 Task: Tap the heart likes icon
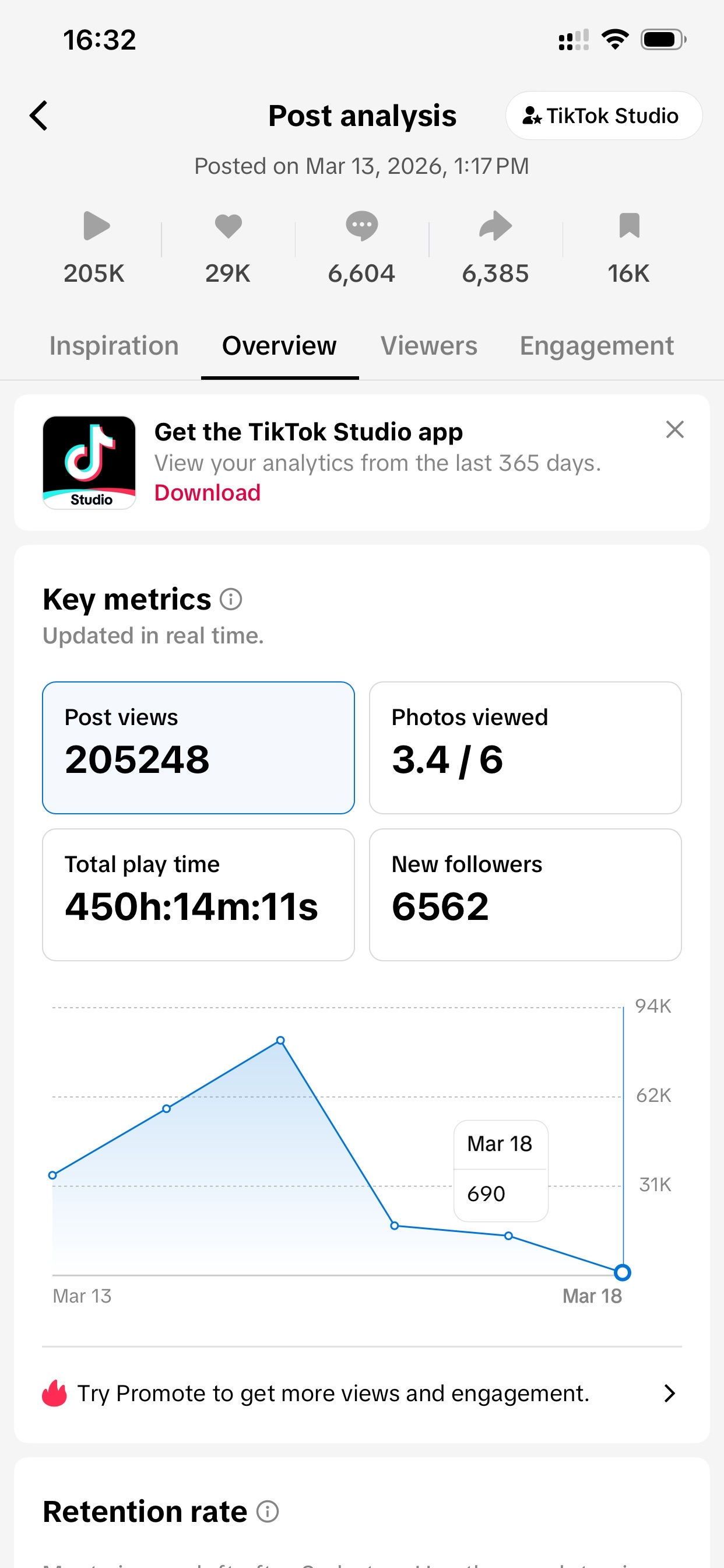[x=229, y=226]
